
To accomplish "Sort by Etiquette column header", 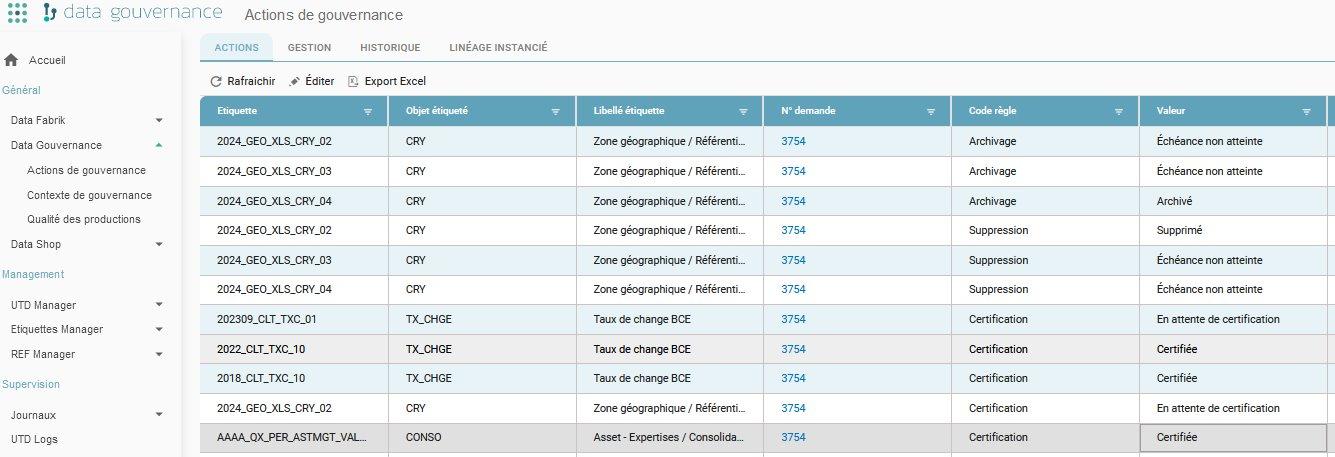I will point(238,111).
